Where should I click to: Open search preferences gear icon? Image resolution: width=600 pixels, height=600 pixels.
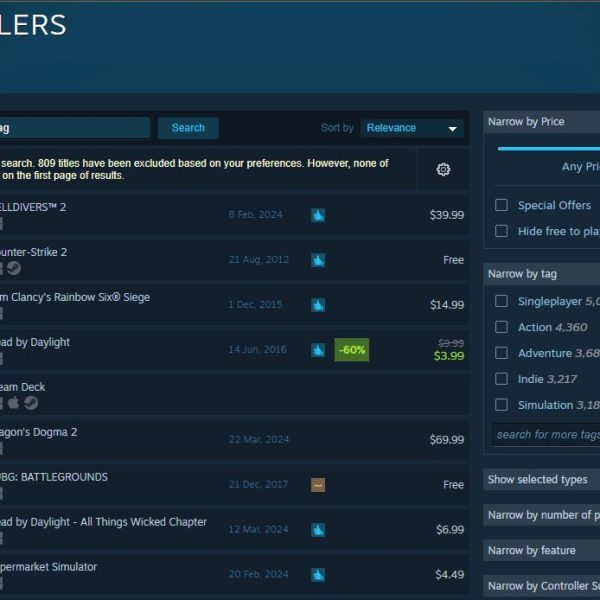click(x=443, y=169)
